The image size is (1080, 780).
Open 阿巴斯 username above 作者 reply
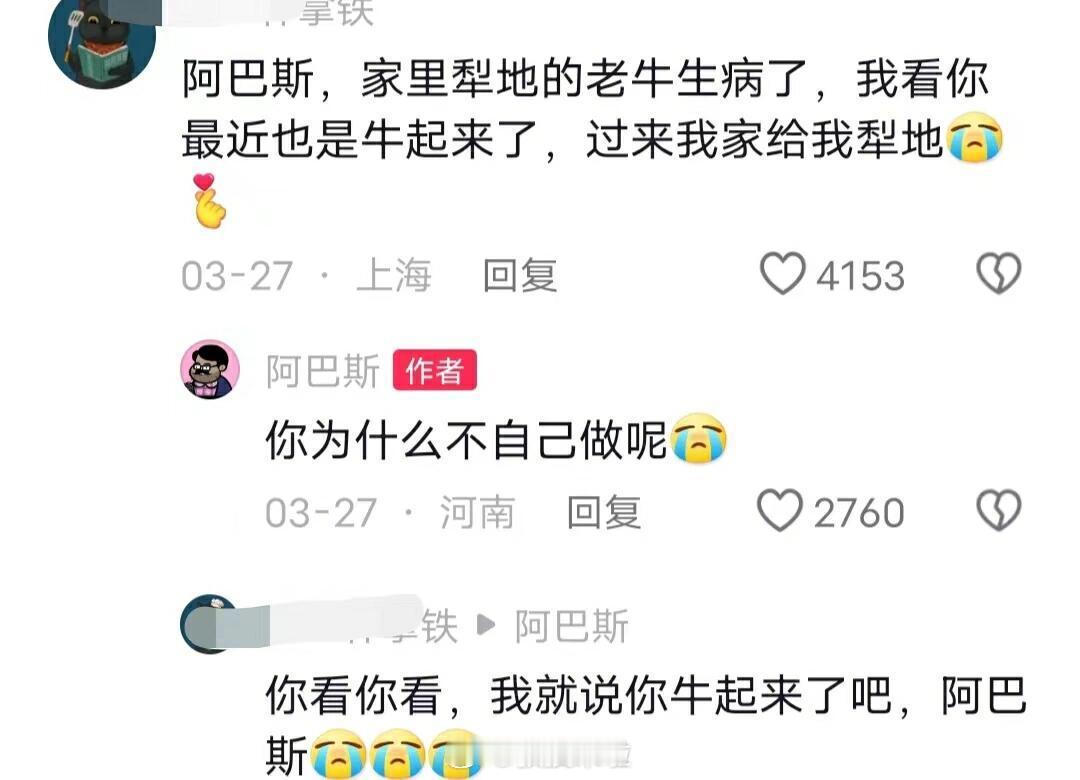tap(322, 372)
